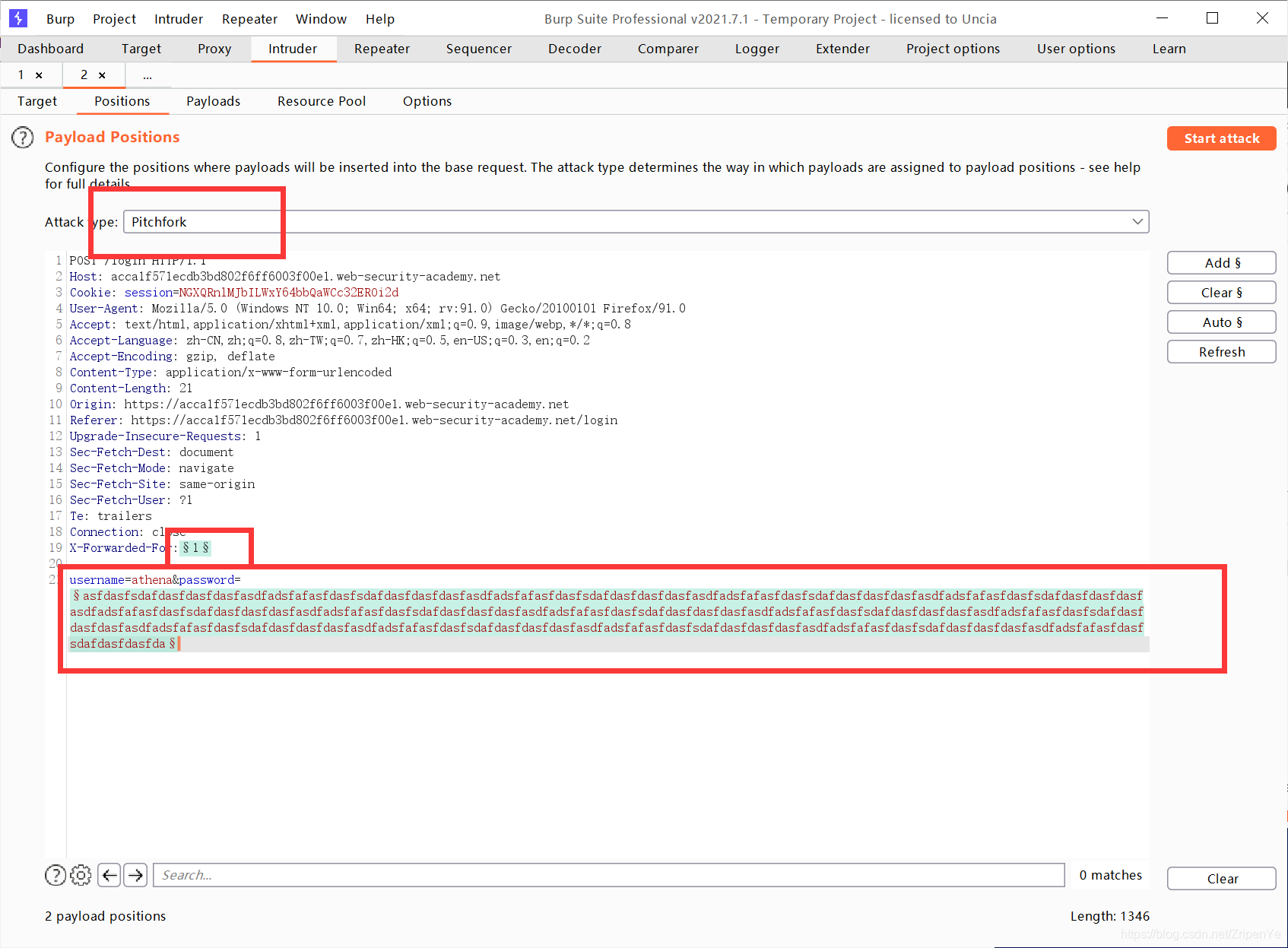Switch to the Decoder tab
This screenshot has width=1288, height=948.
[575, 49]
